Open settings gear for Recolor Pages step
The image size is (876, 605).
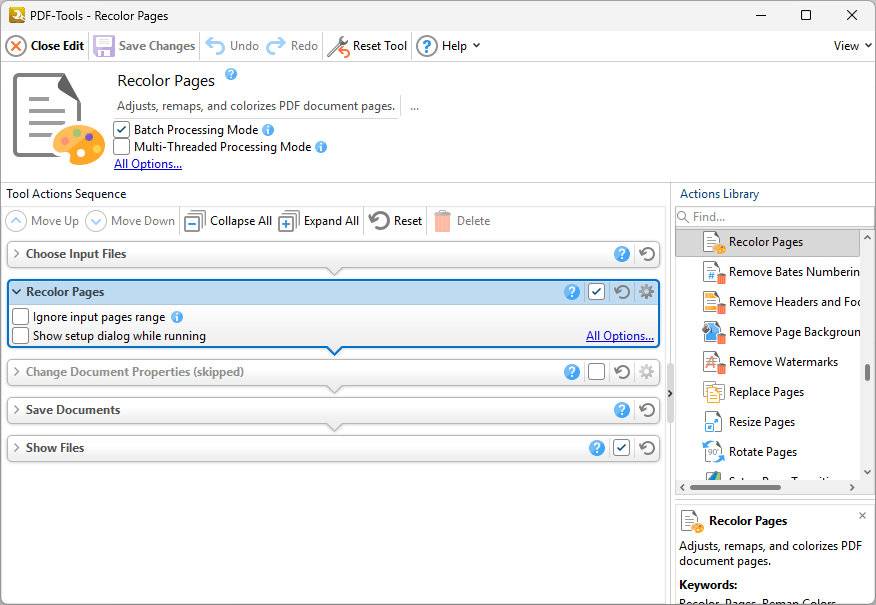646,292
